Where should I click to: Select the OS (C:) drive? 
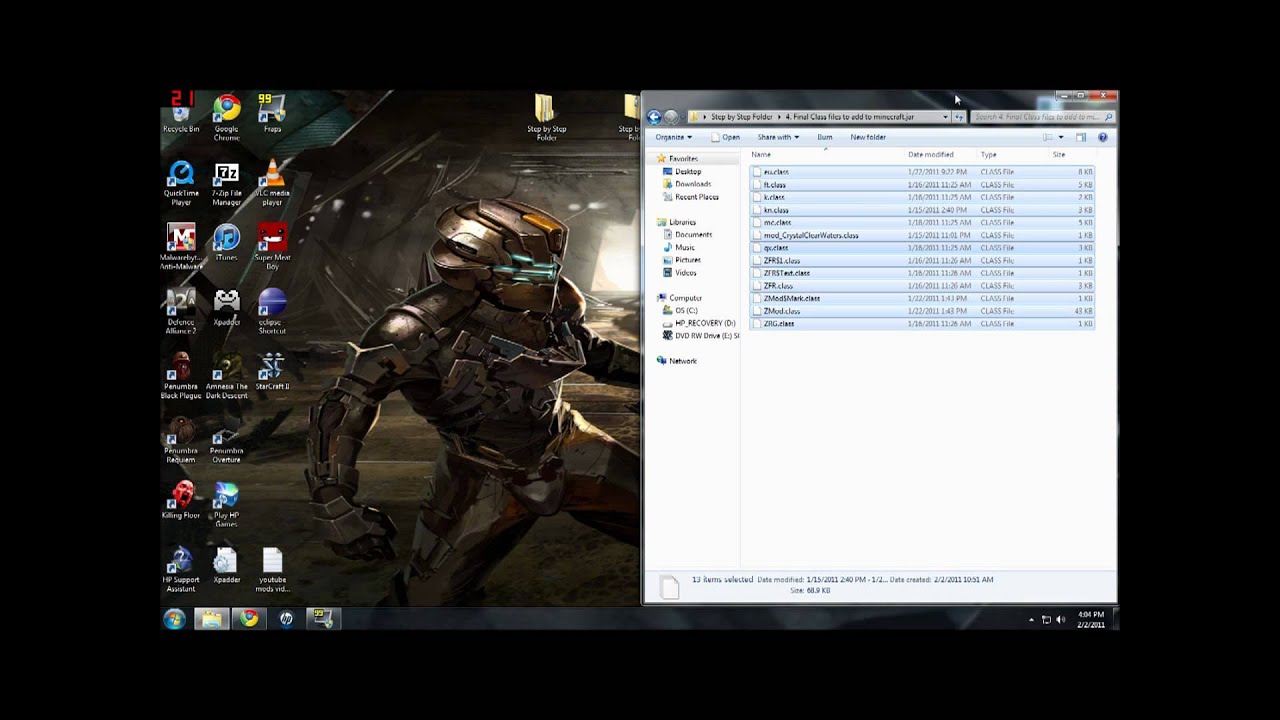click(x=680, y=310)
